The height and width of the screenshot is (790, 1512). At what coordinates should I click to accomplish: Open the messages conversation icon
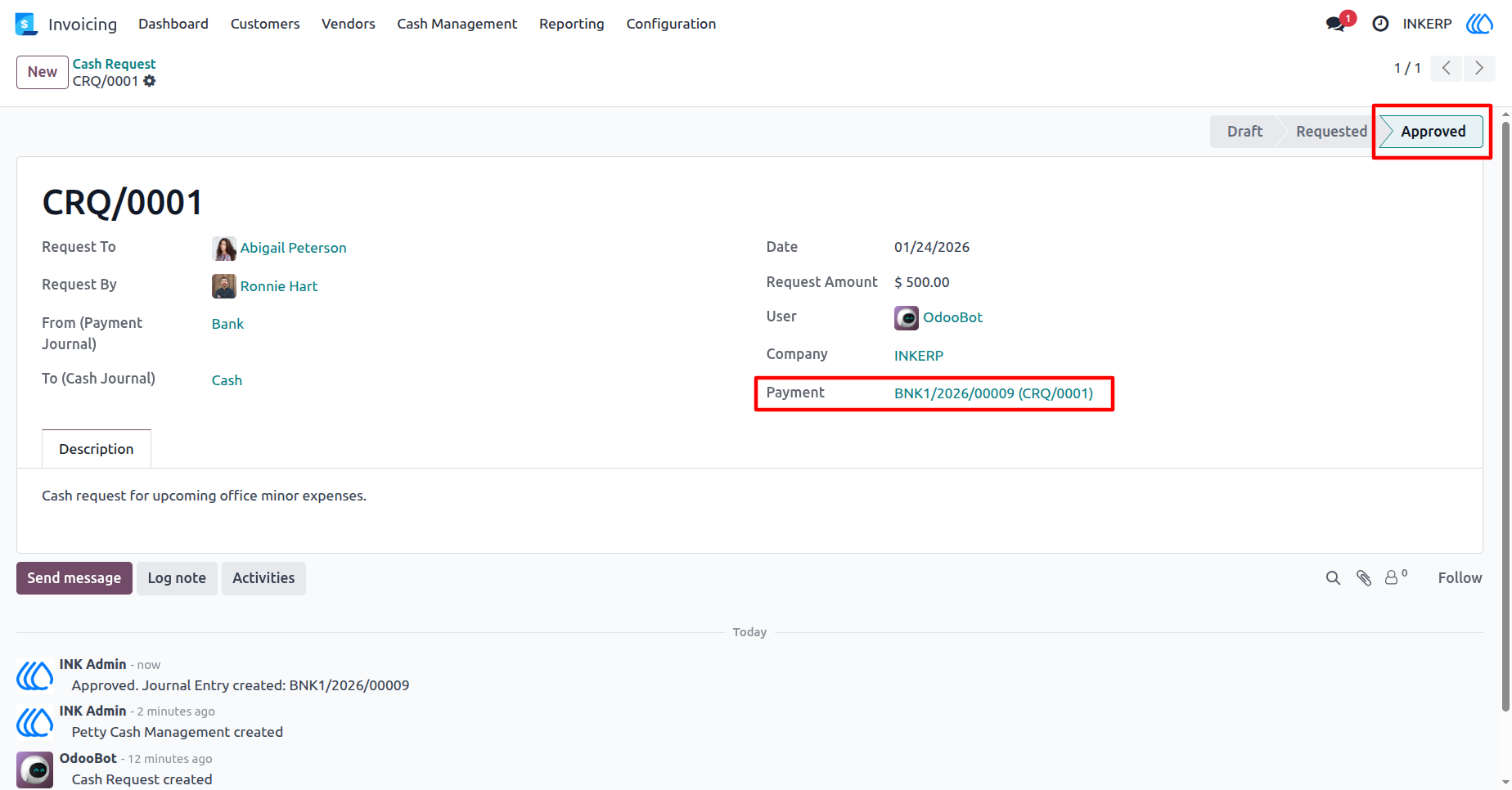click(1336, 24)
